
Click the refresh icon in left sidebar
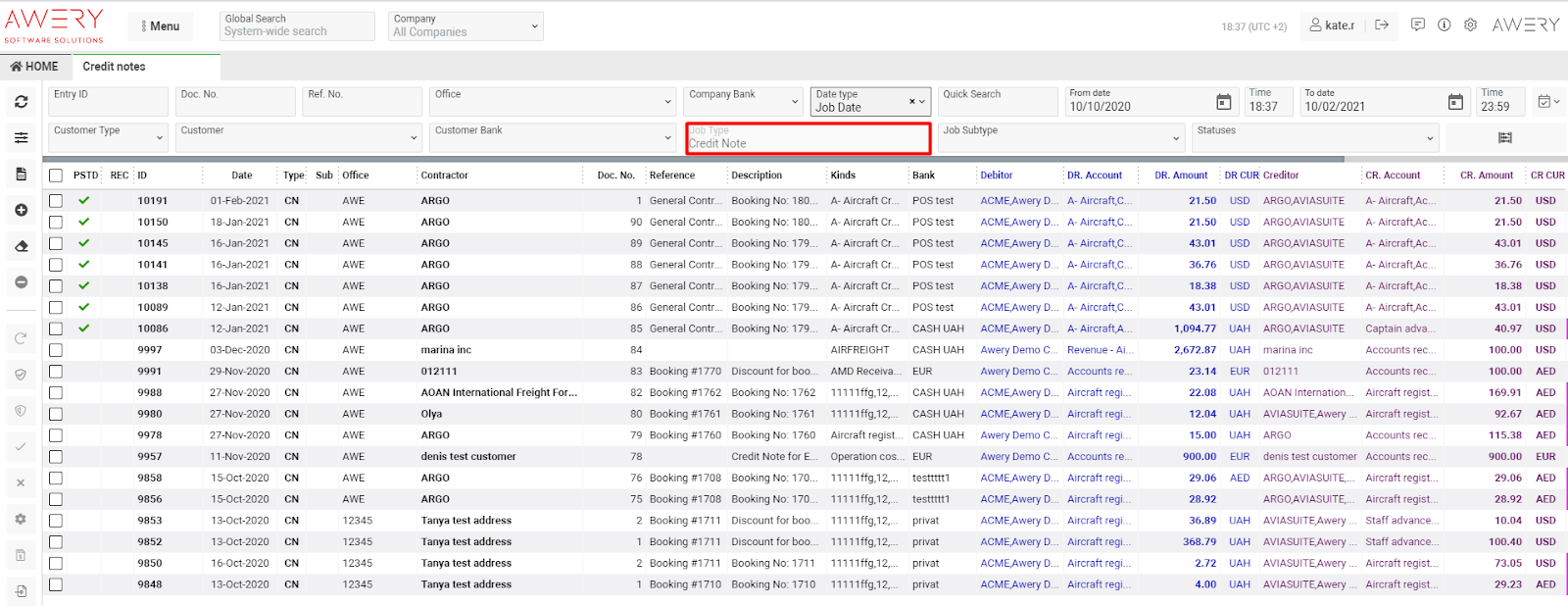pyautogui.click(x=21, y=102)
